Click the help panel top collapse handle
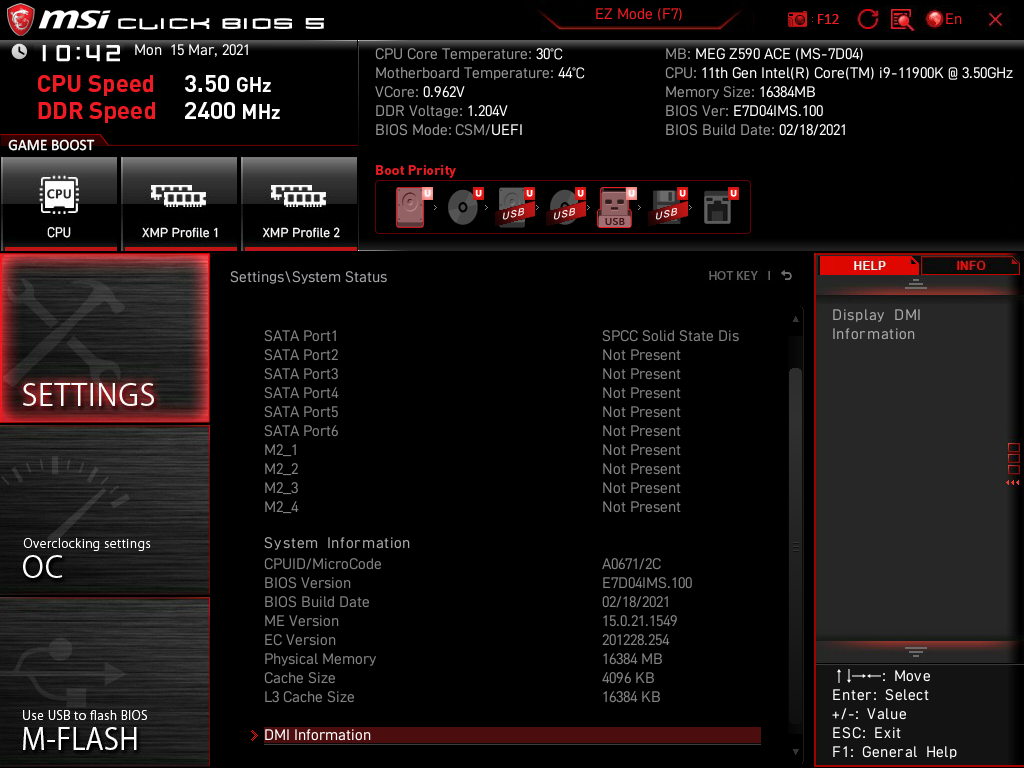1024x768 pixels. (916, 283)
